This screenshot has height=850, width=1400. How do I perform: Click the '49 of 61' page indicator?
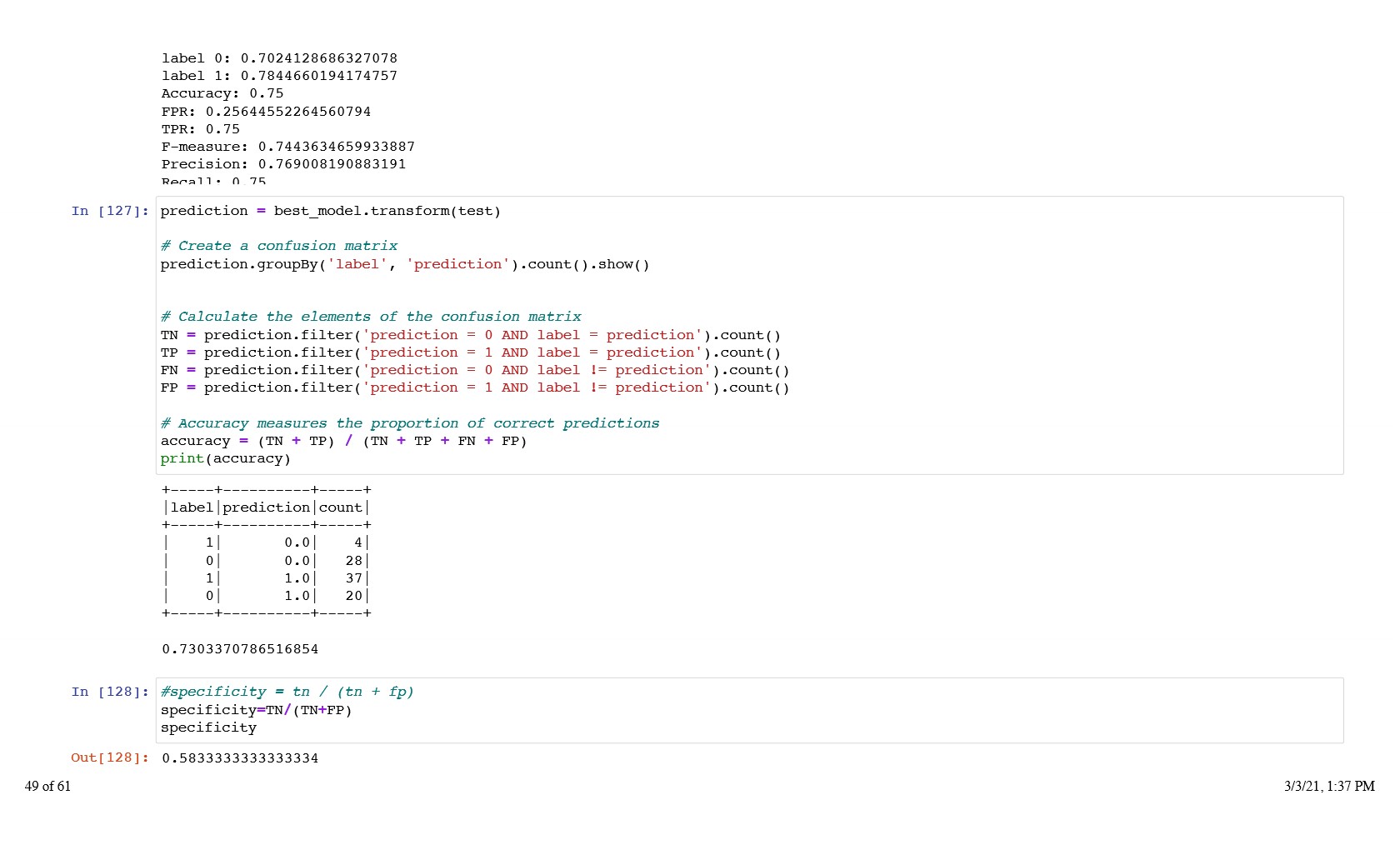[x=47, y=786]
